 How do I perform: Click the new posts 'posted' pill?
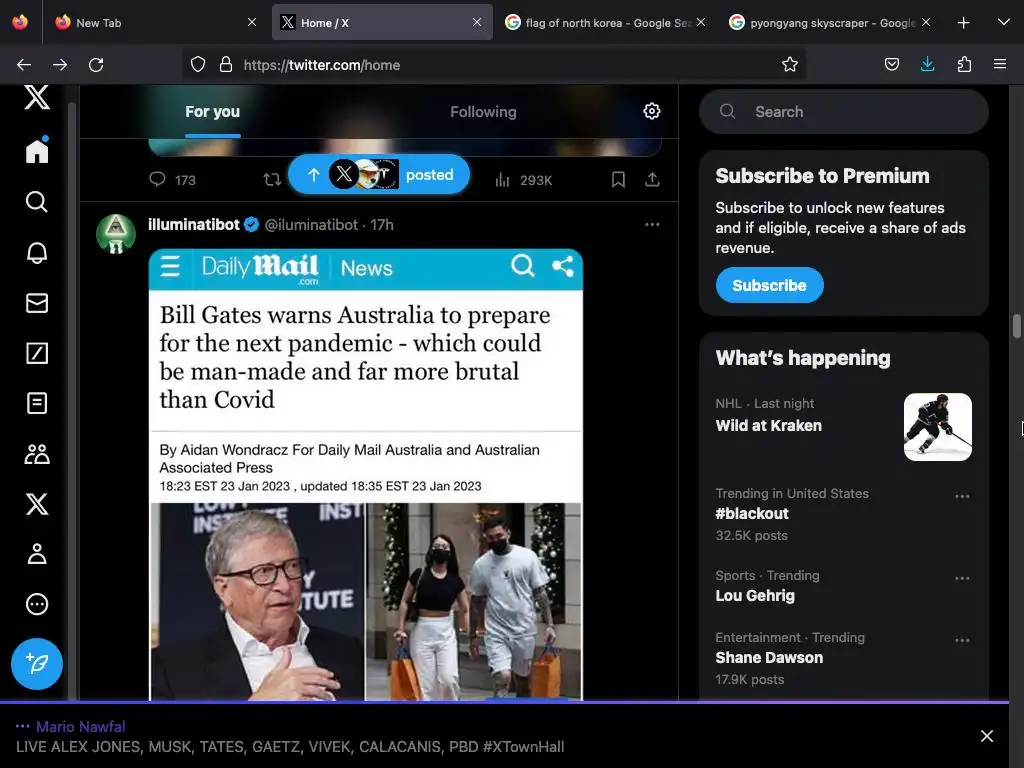[379, 174]
